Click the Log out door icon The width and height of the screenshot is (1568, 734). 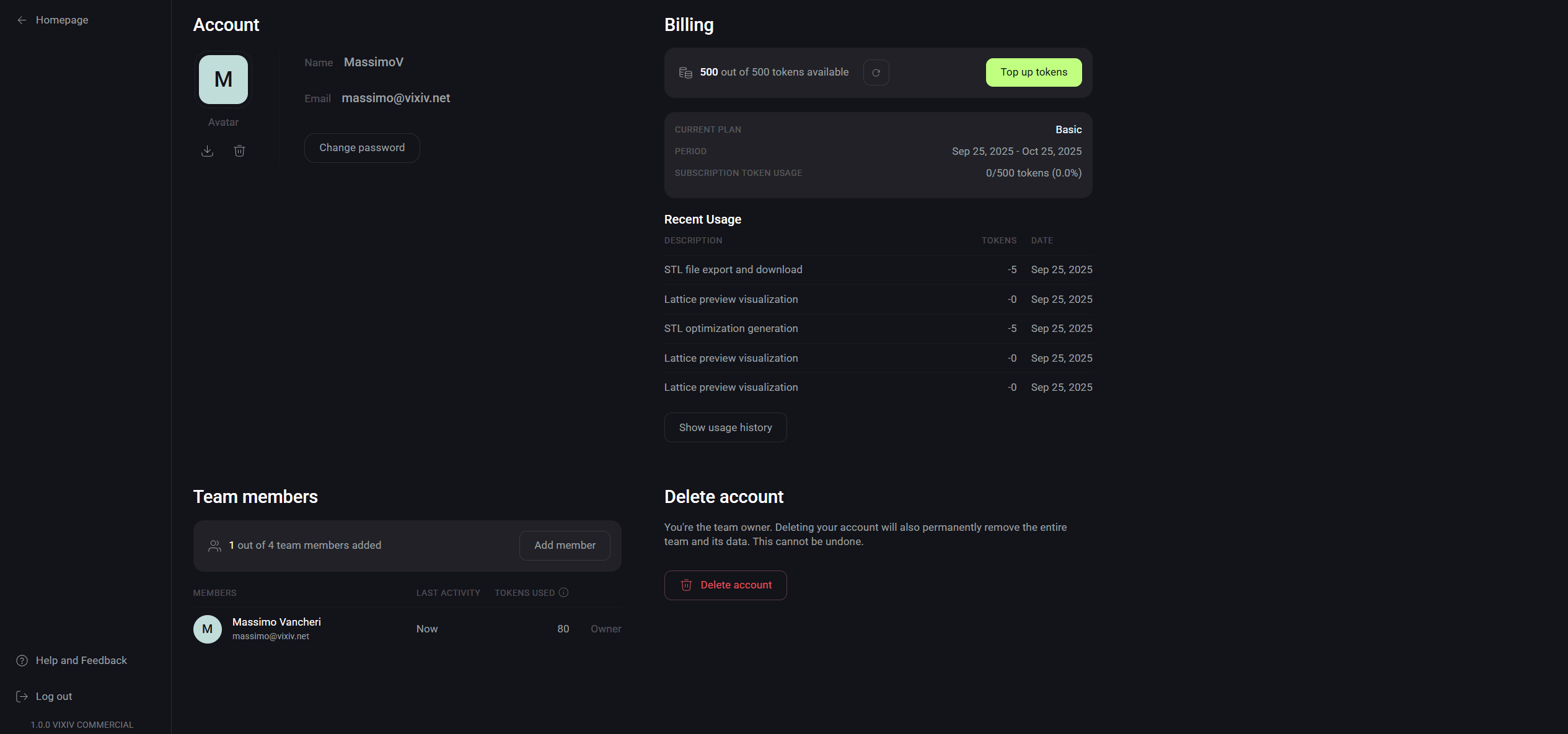(x=22, y=697)
